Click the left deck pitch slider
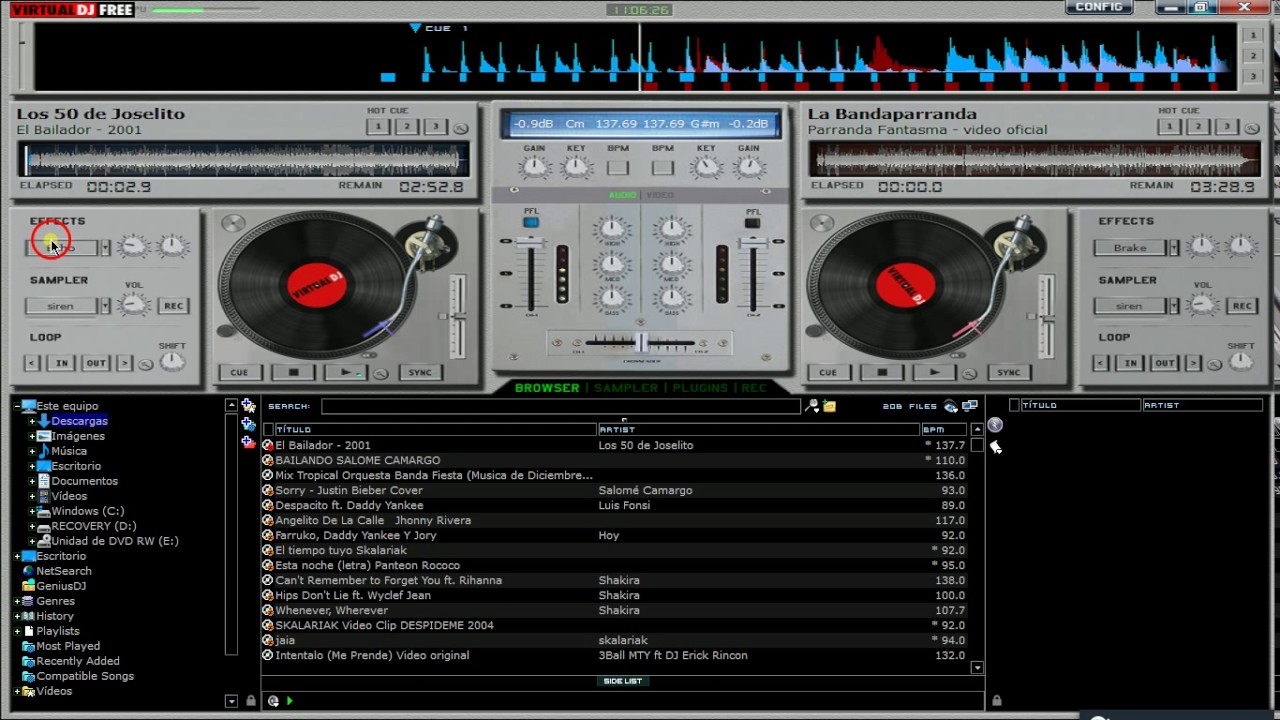 [x=458, y=316]
